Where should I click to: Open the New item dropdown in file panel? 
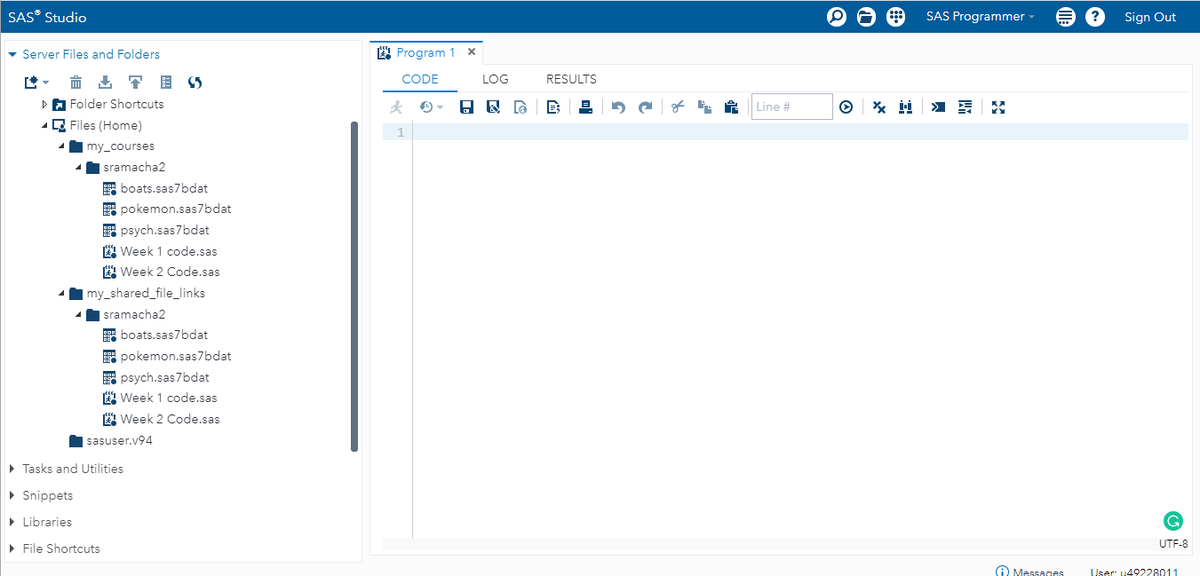coord(37,82)
